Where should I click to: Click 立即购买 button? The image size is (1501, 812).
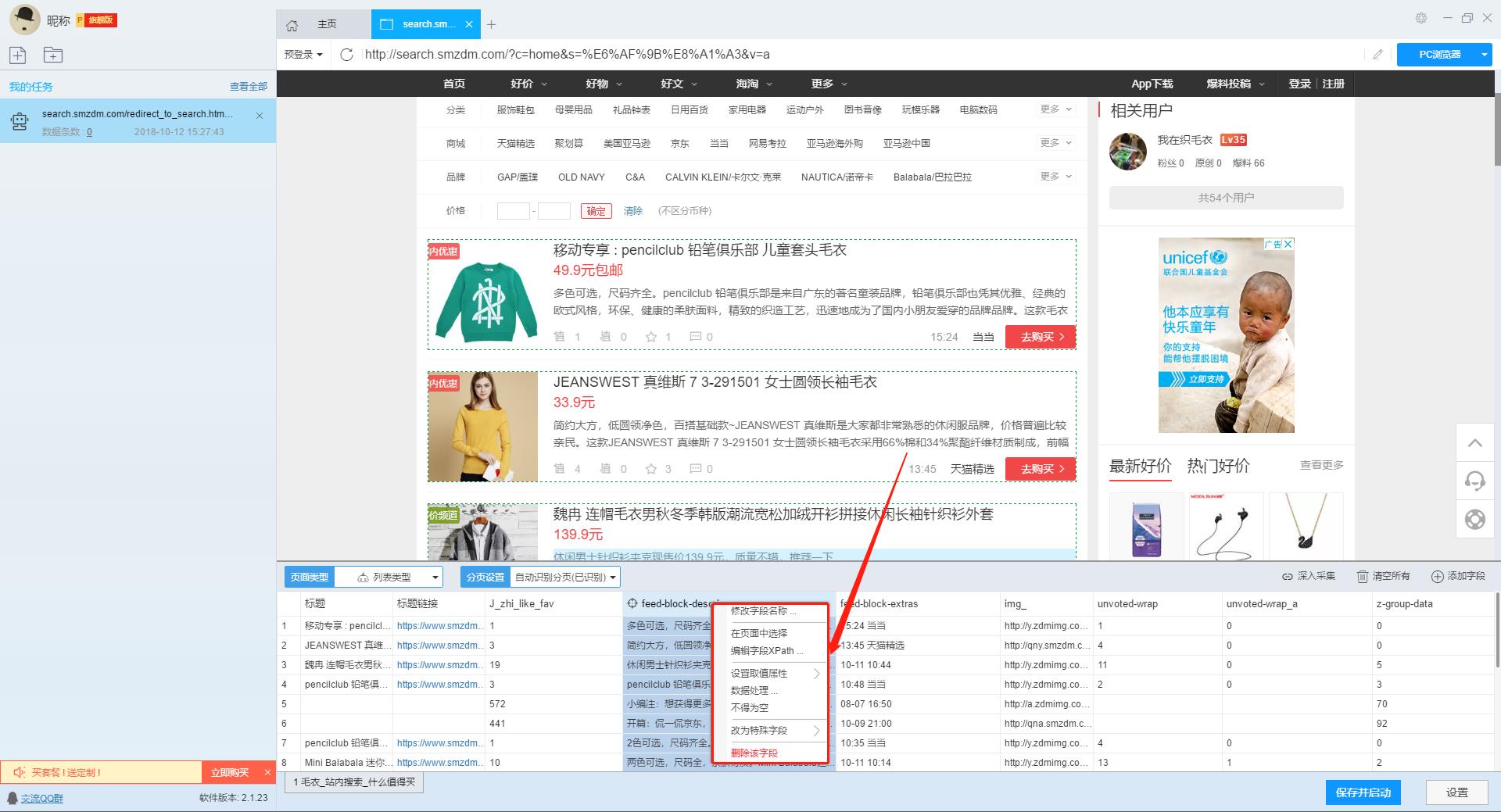point(230,772)
